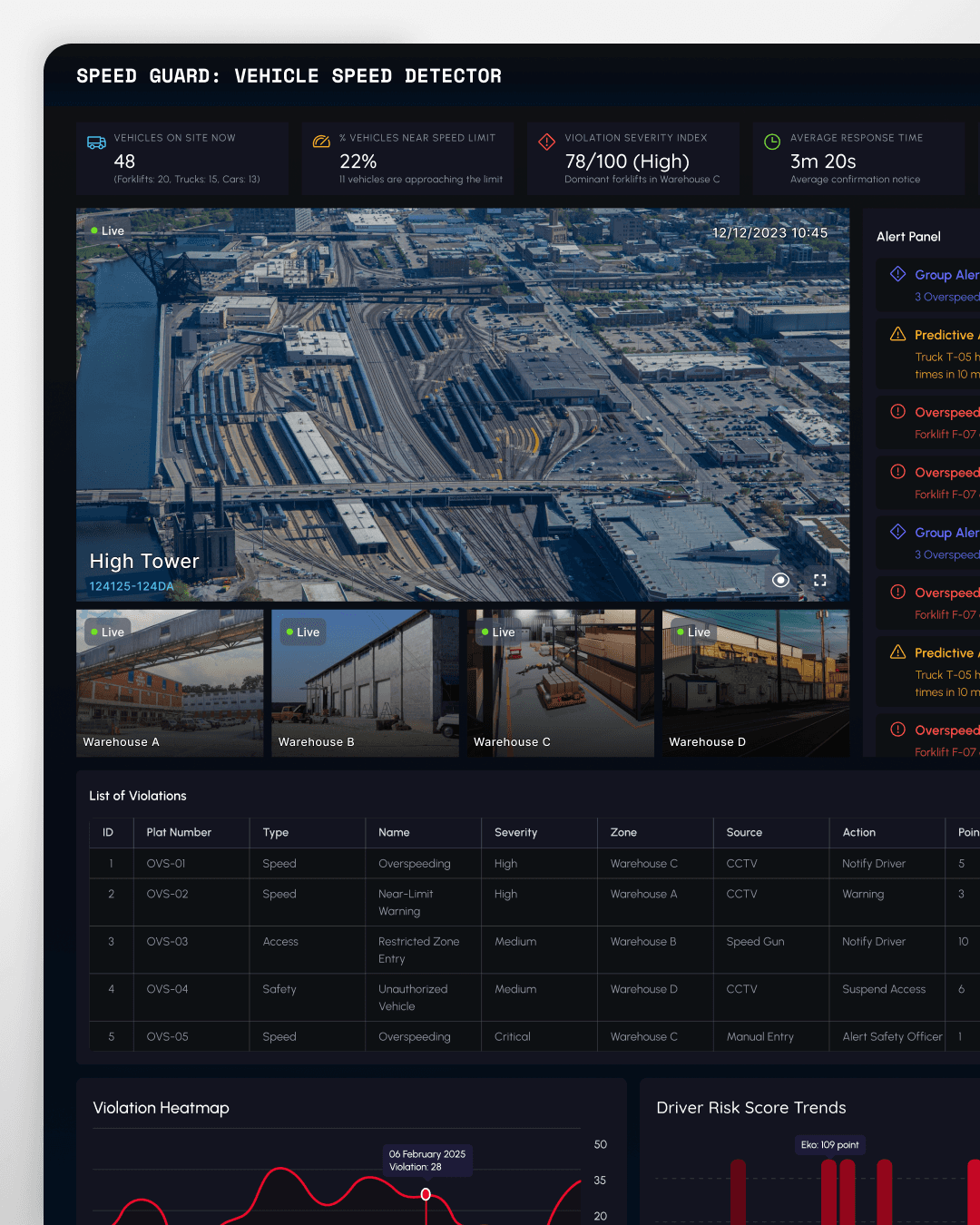Image resolution: width=980 pixels, height=1225 pixels.
Task: Open the Warehouse D camera thumbnail
Action: coord(756,683)
